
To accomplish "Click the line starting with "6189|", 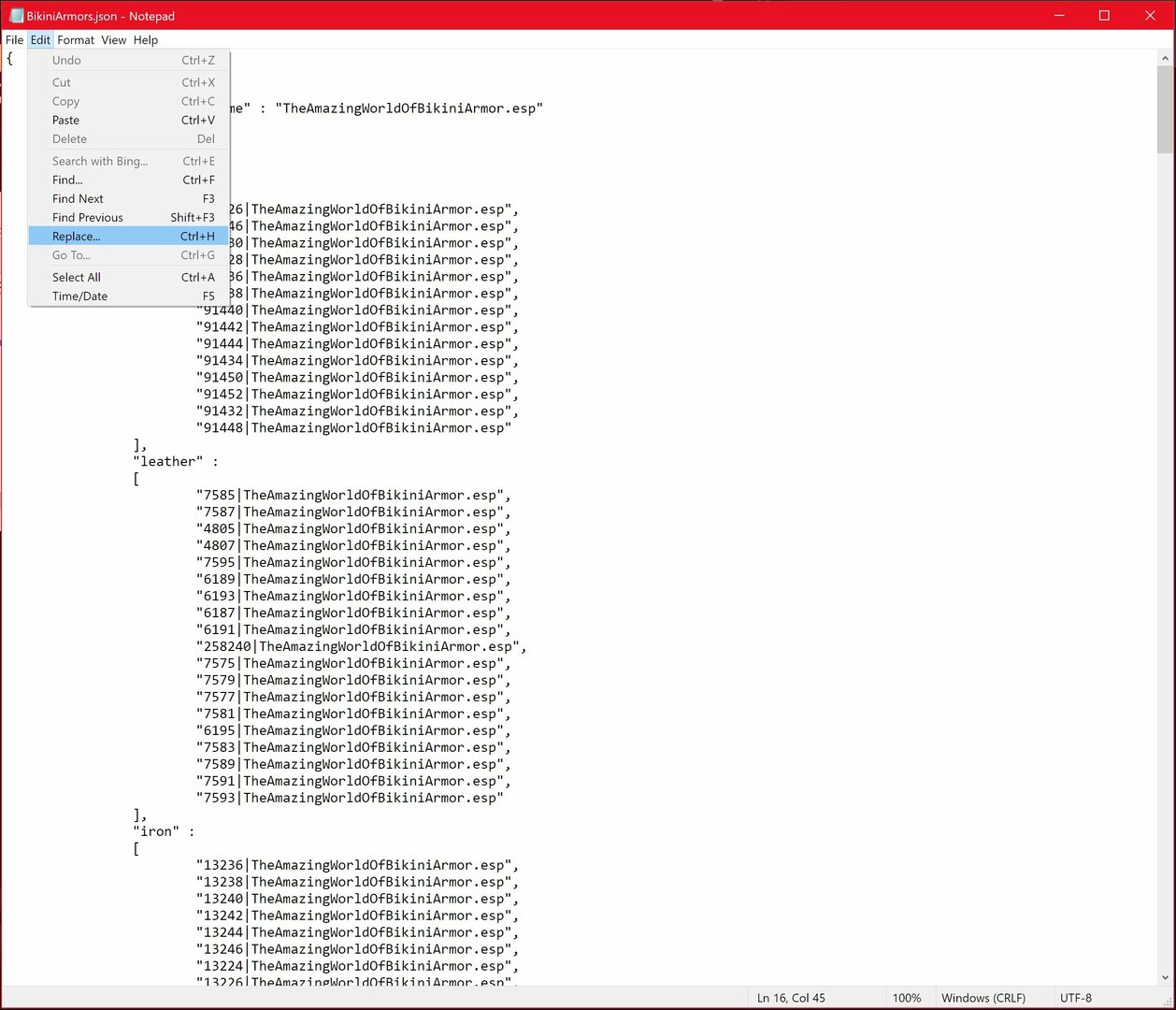I will [354, 579].
